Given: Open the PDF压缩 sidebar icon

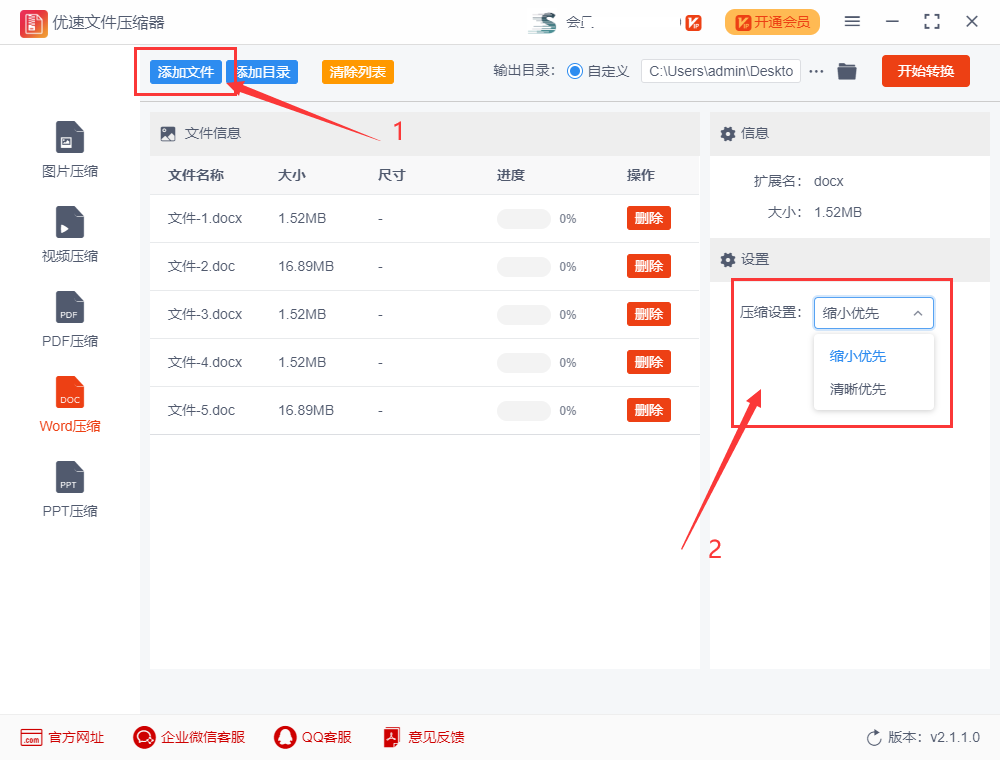Looking at the screenshot, I should pos(70,307).
